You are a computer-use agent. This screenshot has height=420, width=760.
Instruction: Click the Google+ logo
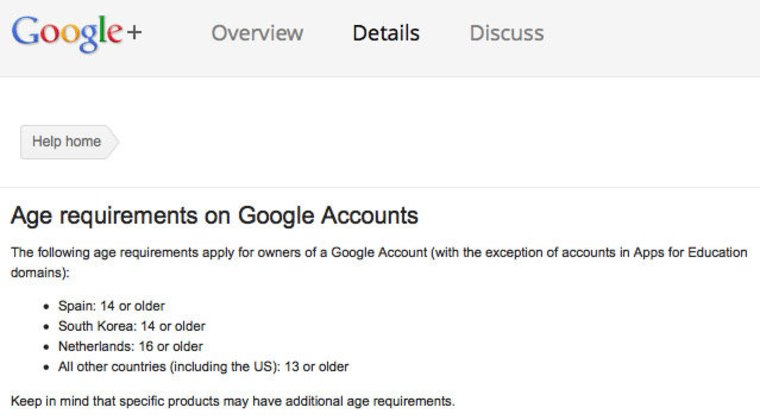(x=77, y=33)
